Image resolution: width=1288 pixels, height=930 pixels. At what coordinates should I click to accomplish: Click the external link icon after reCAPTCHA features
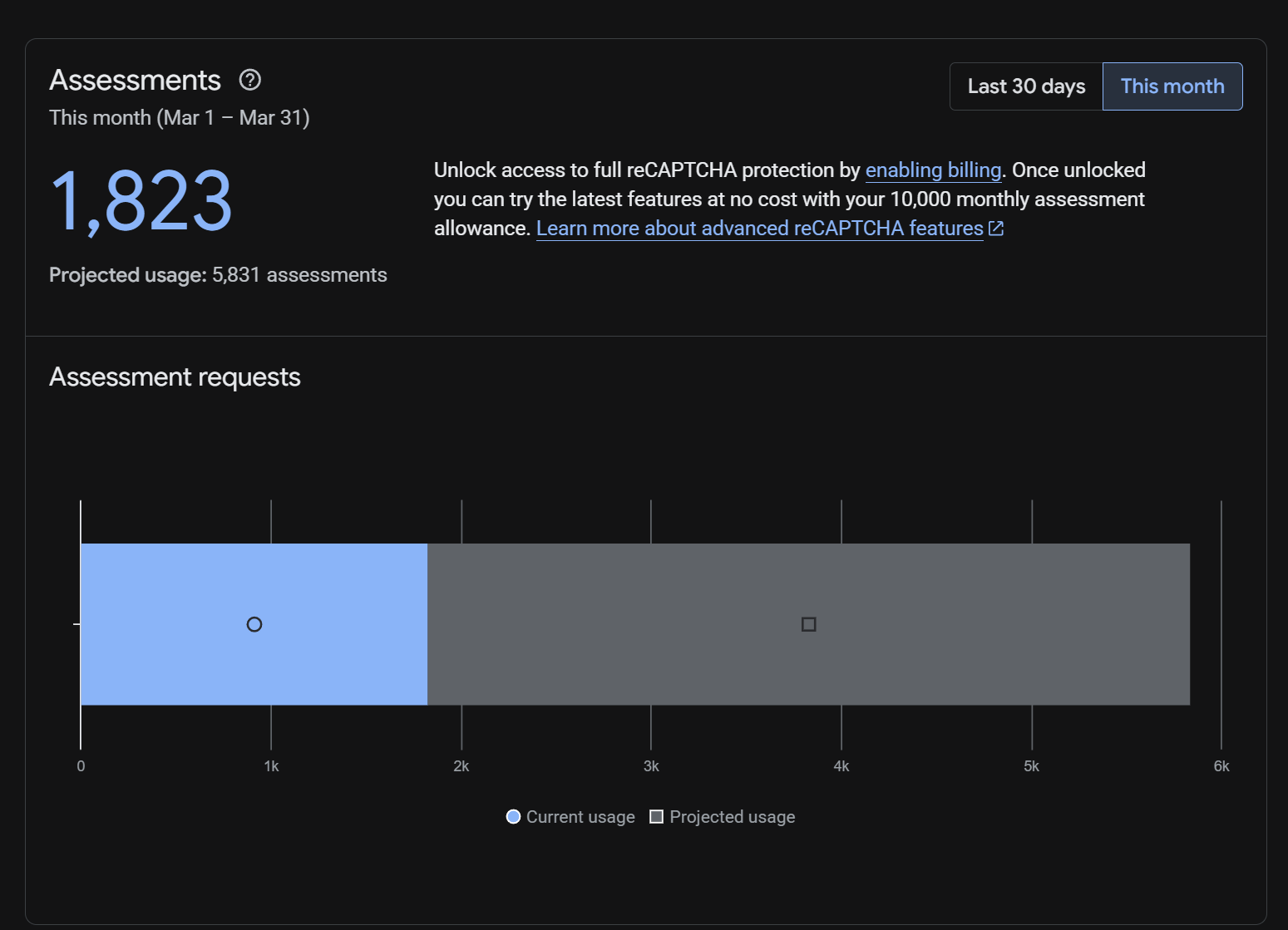[x=996, y=229]
